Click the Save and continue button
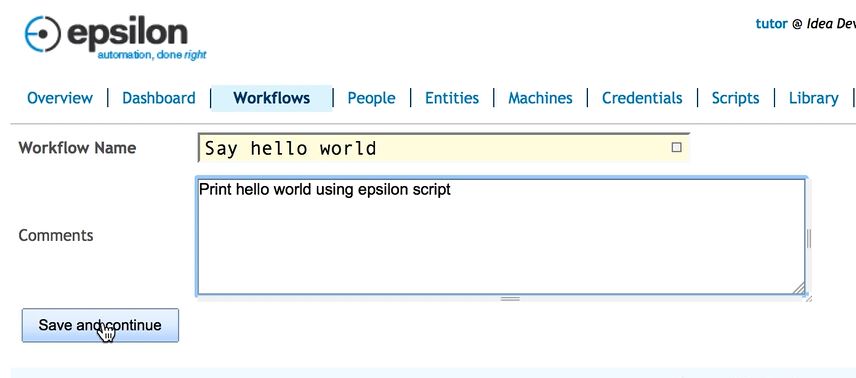The width and height of the screenshot is (856, 378). [x=100, y=326]
